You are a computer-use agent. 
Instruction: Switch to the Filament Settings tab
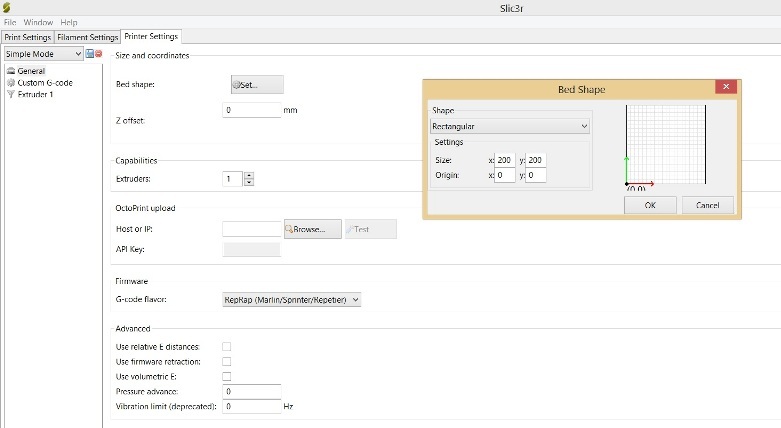pos(87,37)
